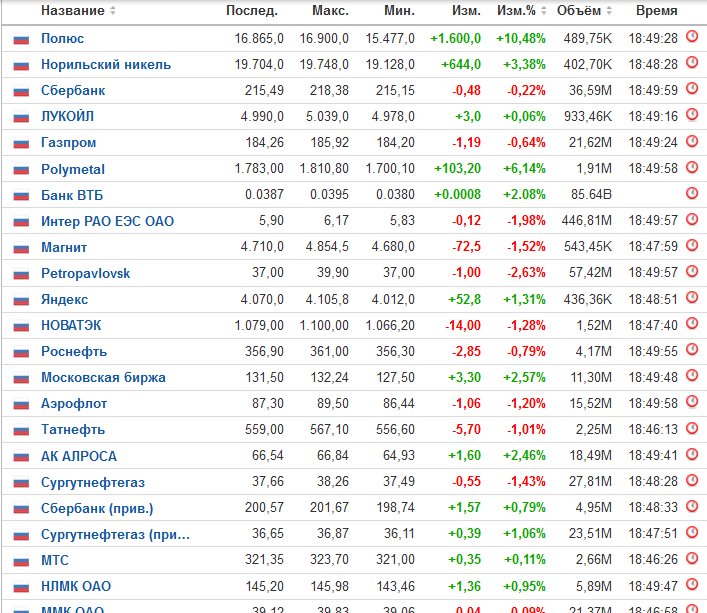The image size is (707, 613).
Task: Open the Магнит stock link
Action: click(64, 247)
